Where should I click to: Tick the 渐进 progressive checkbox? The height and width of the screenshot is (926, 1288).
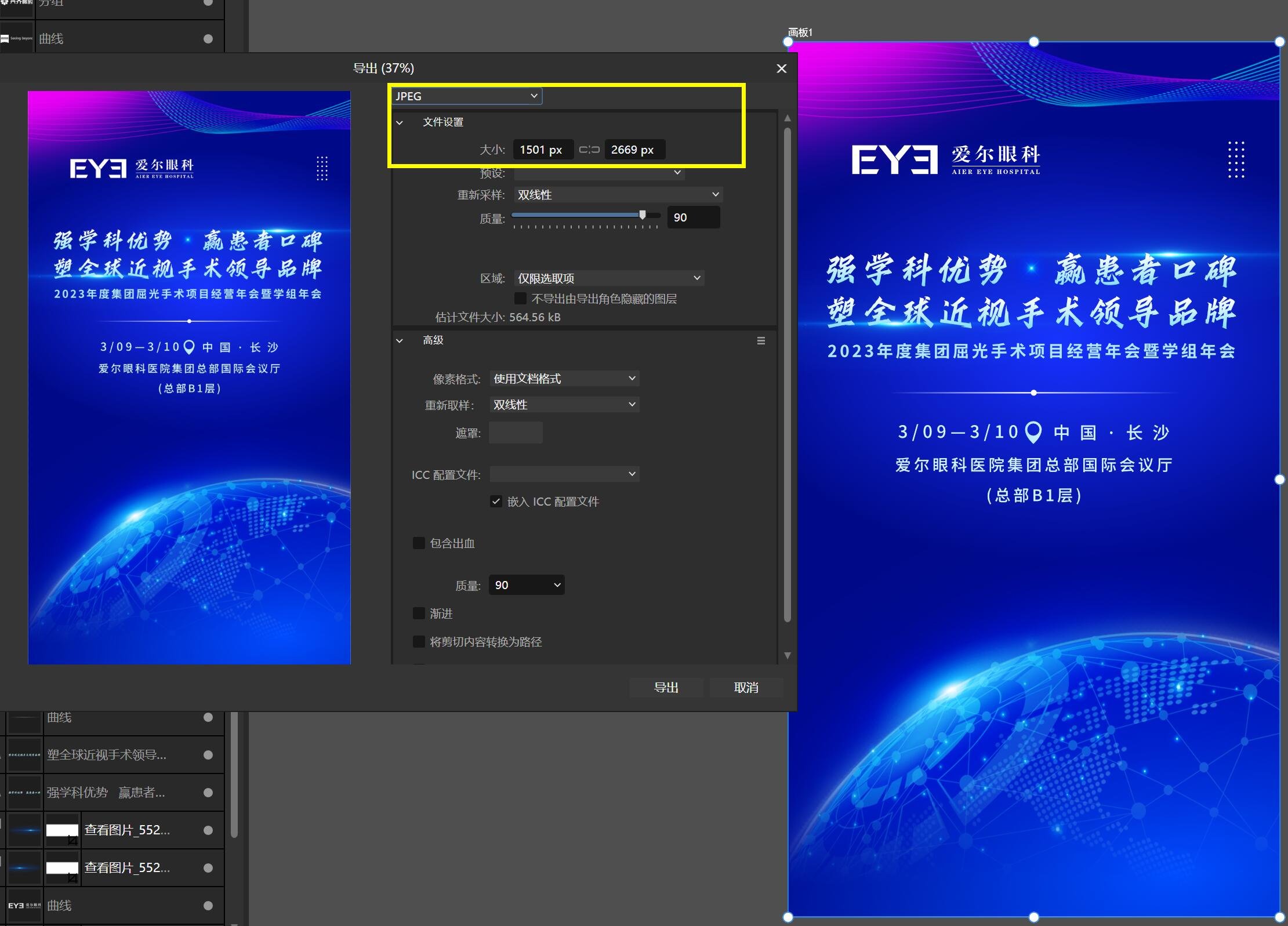419,613
